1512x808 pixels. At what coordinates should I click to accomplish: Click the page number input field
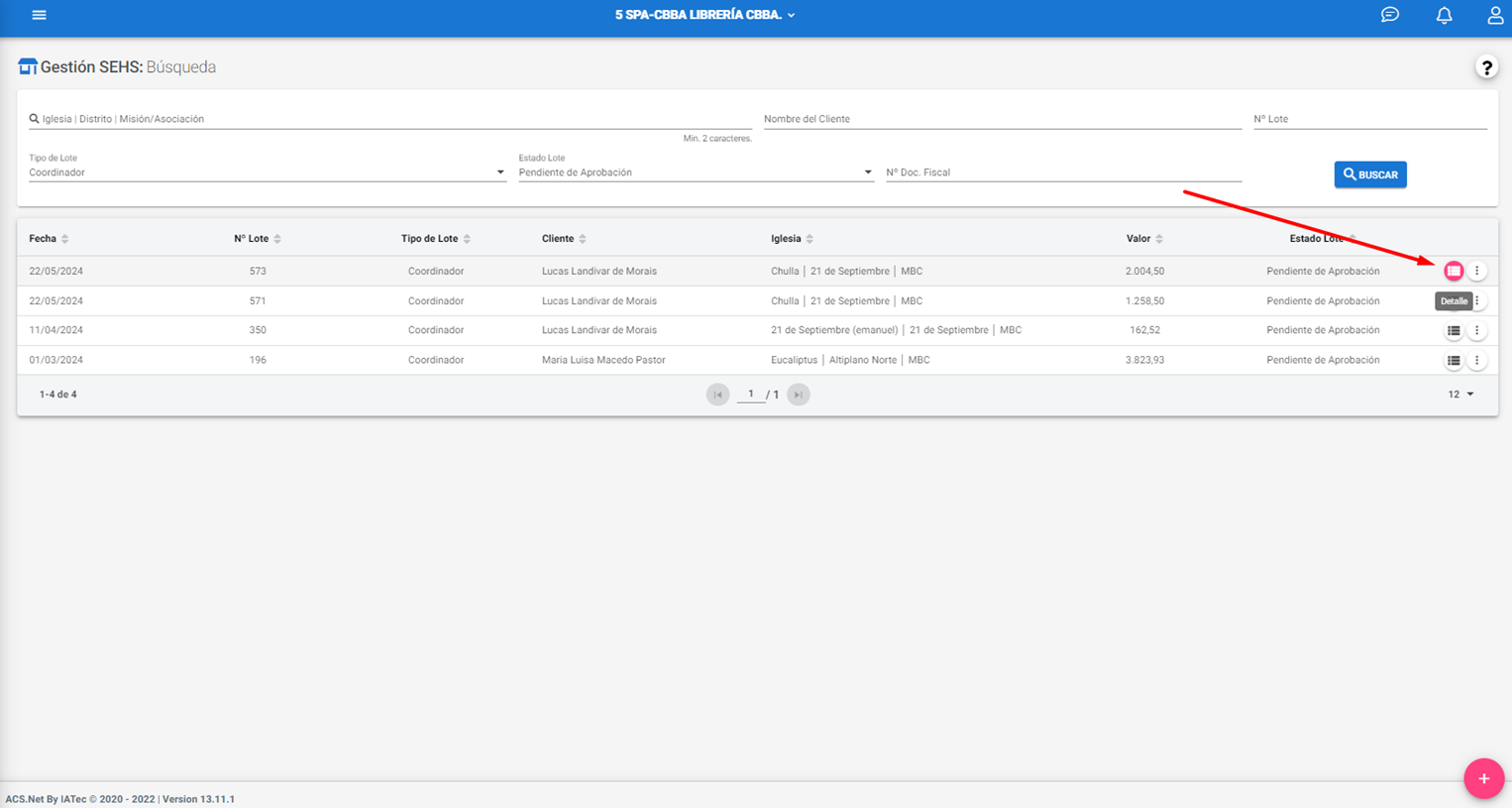click(751, 394)
